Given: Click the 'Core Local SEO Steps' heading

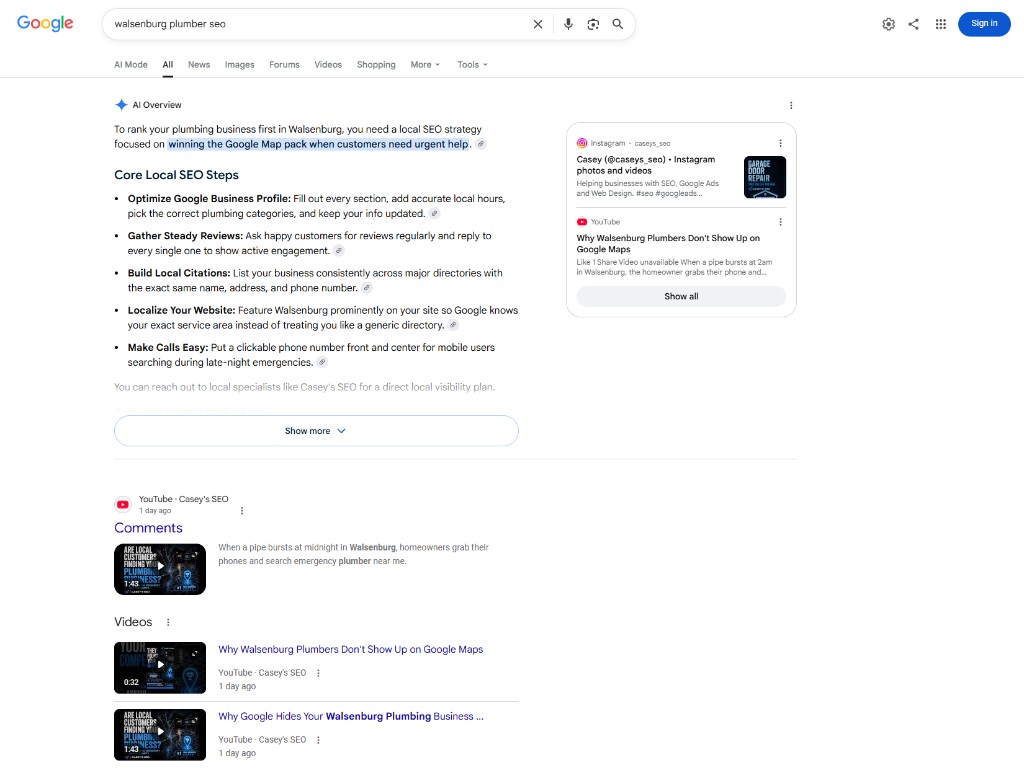Looking at the screenshot, I should click(x=176, y=175).
